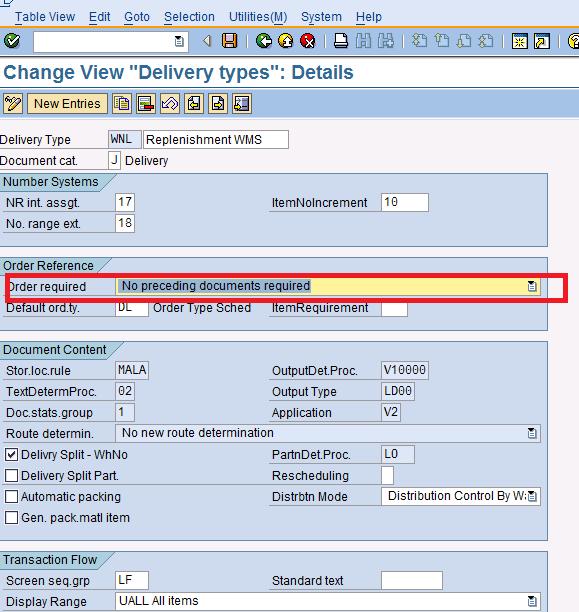Enable Delivery Split Part. checkbox

(x=11, y=475)
